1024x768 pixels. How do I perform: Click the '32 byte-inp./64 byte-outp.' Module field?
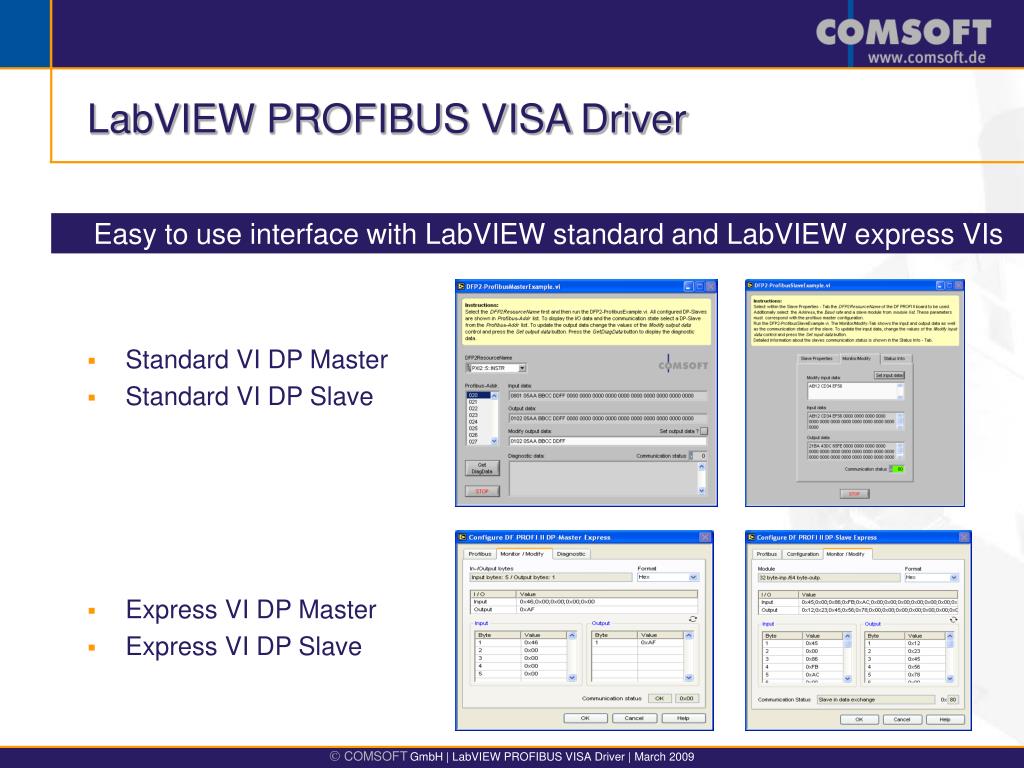coord(828,577)
